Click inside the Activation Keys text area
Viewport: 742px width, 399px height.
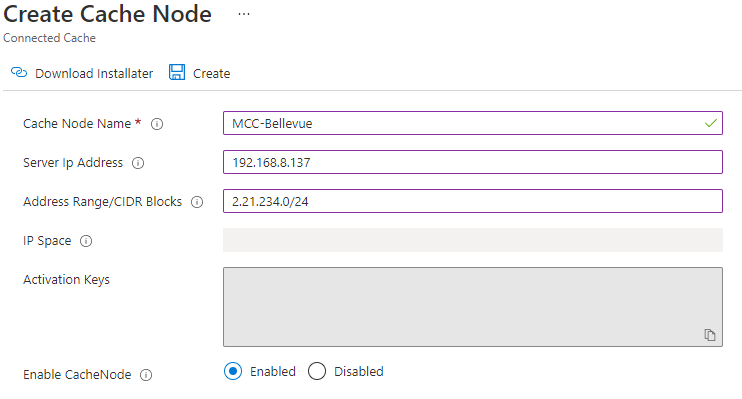point(473,307)
